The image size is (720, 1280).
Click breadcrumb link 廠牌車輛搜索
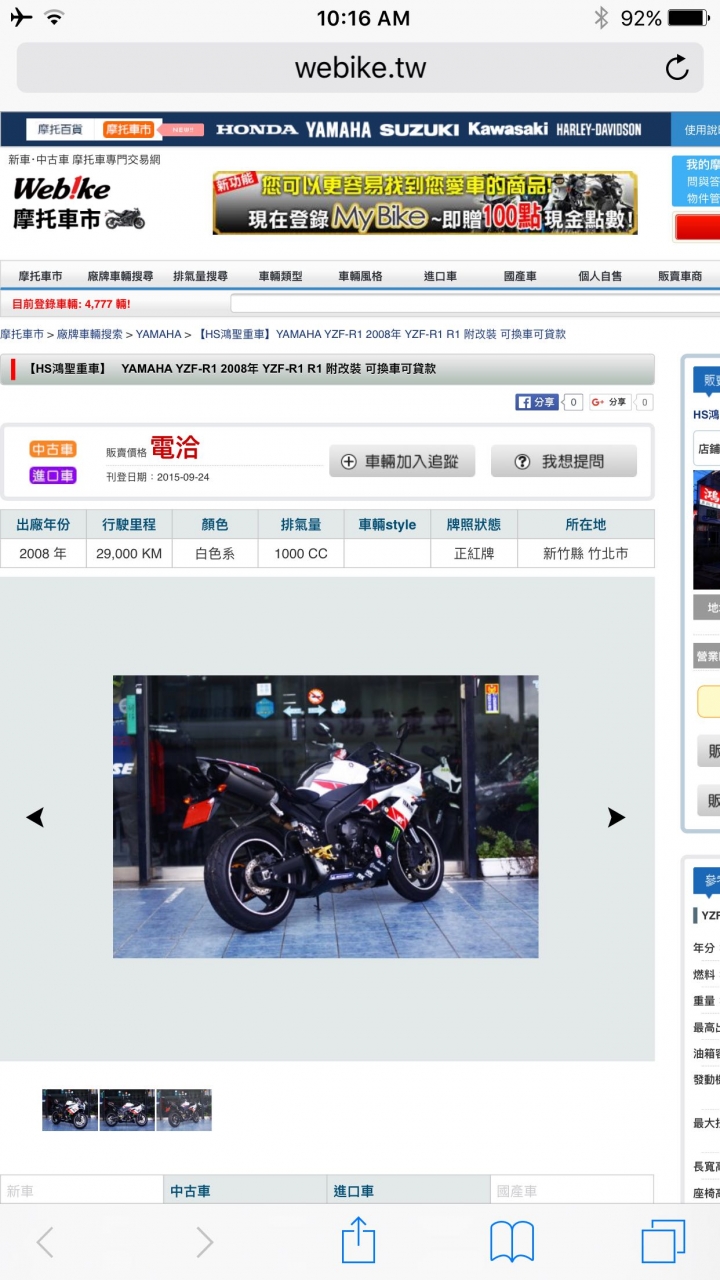coord(90,334)
